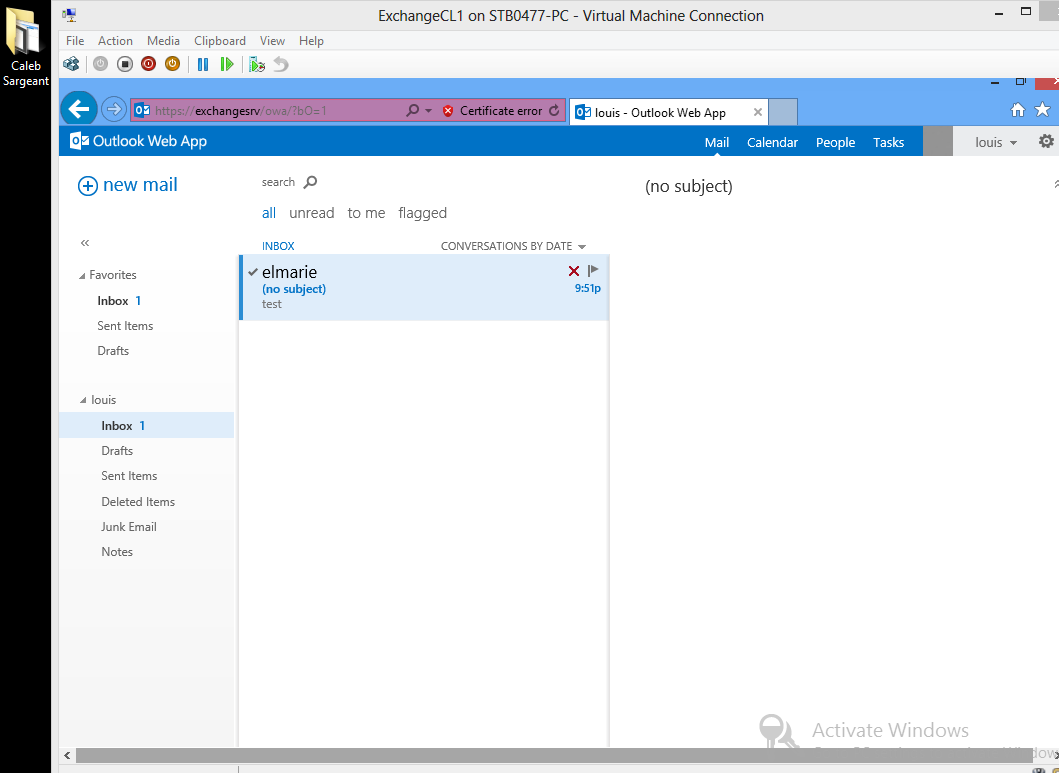Select the louis - Outlook Web App tab
The width and height of the screenshot is (1059, 773).
click(659, 113)
